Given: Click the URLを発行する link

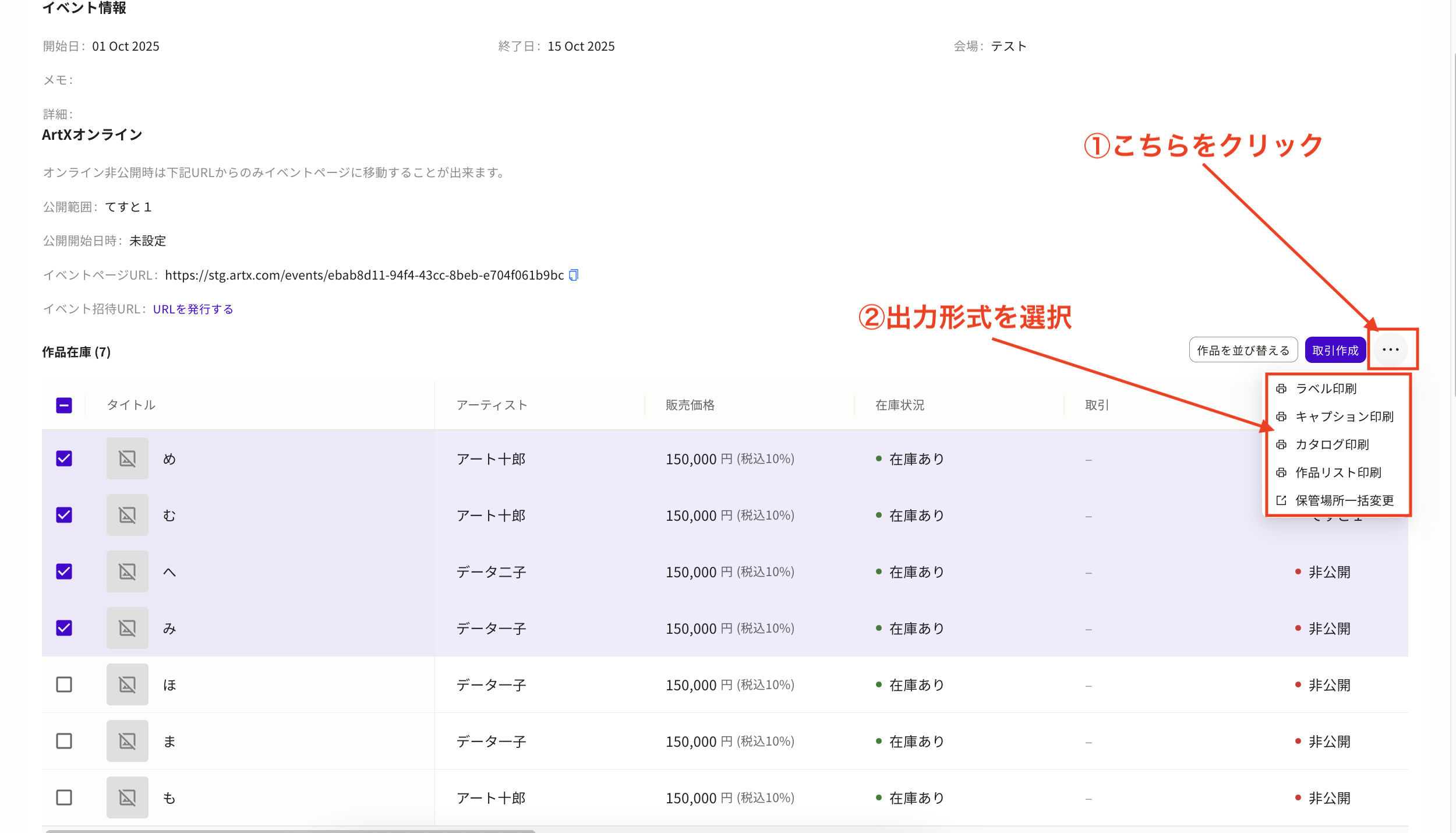Looking at the screenshot, I should coord(193,309).
